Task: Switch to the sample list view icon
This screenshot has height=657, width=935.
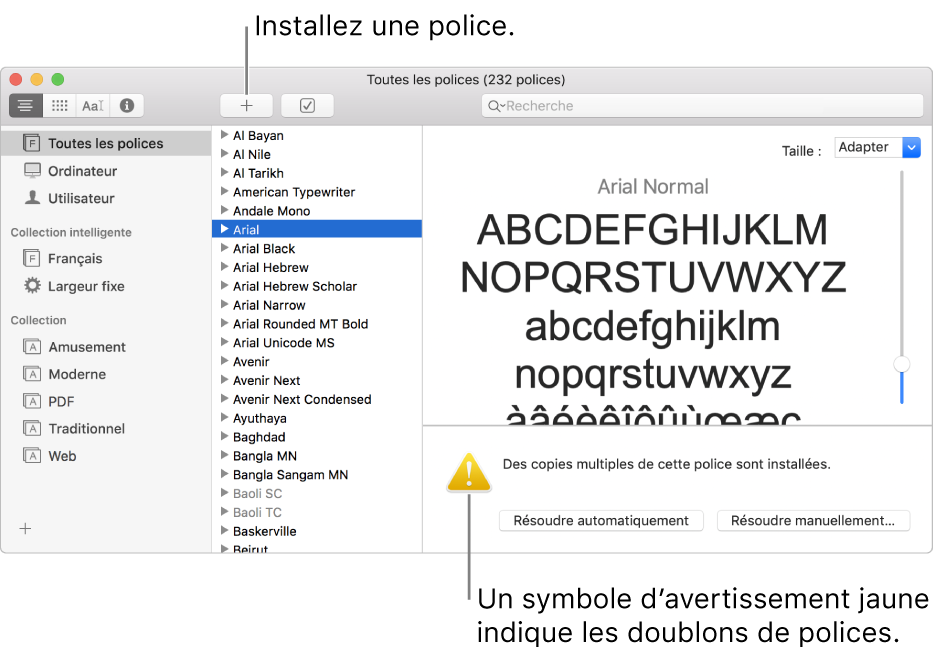Action: tap(25, 106)
